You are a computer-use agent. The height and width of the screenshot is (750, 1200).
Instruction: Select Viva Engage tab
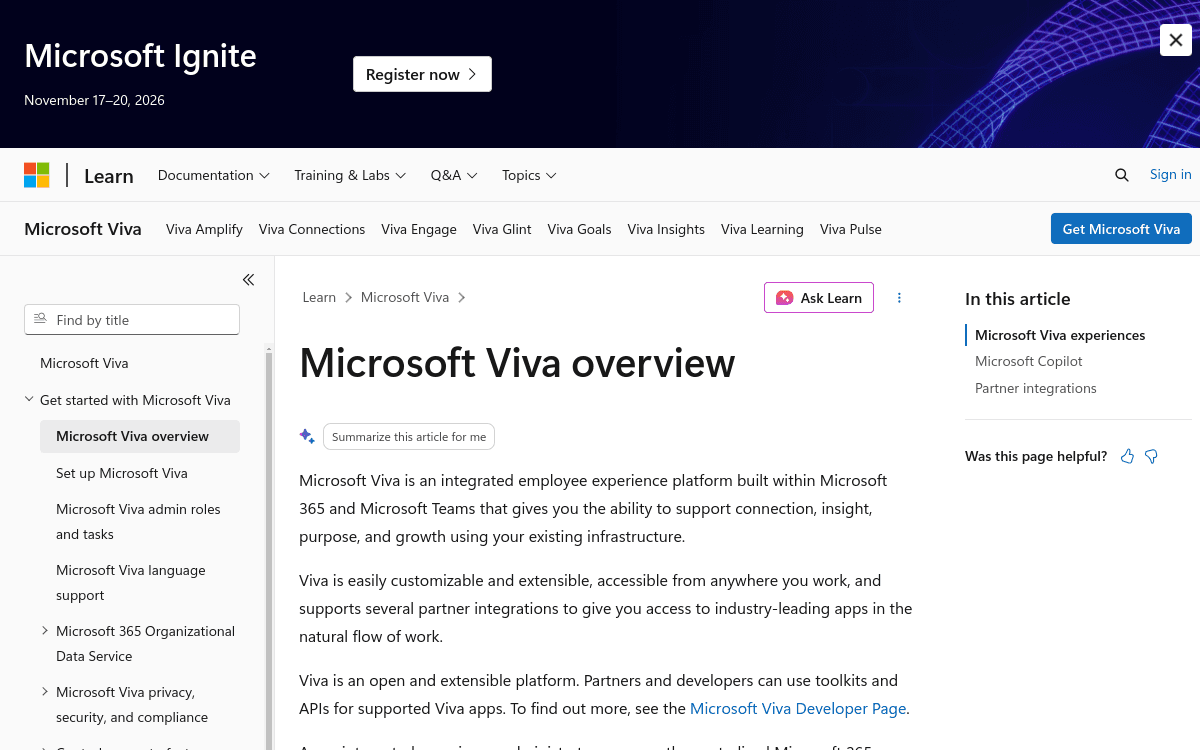point(419,229)
